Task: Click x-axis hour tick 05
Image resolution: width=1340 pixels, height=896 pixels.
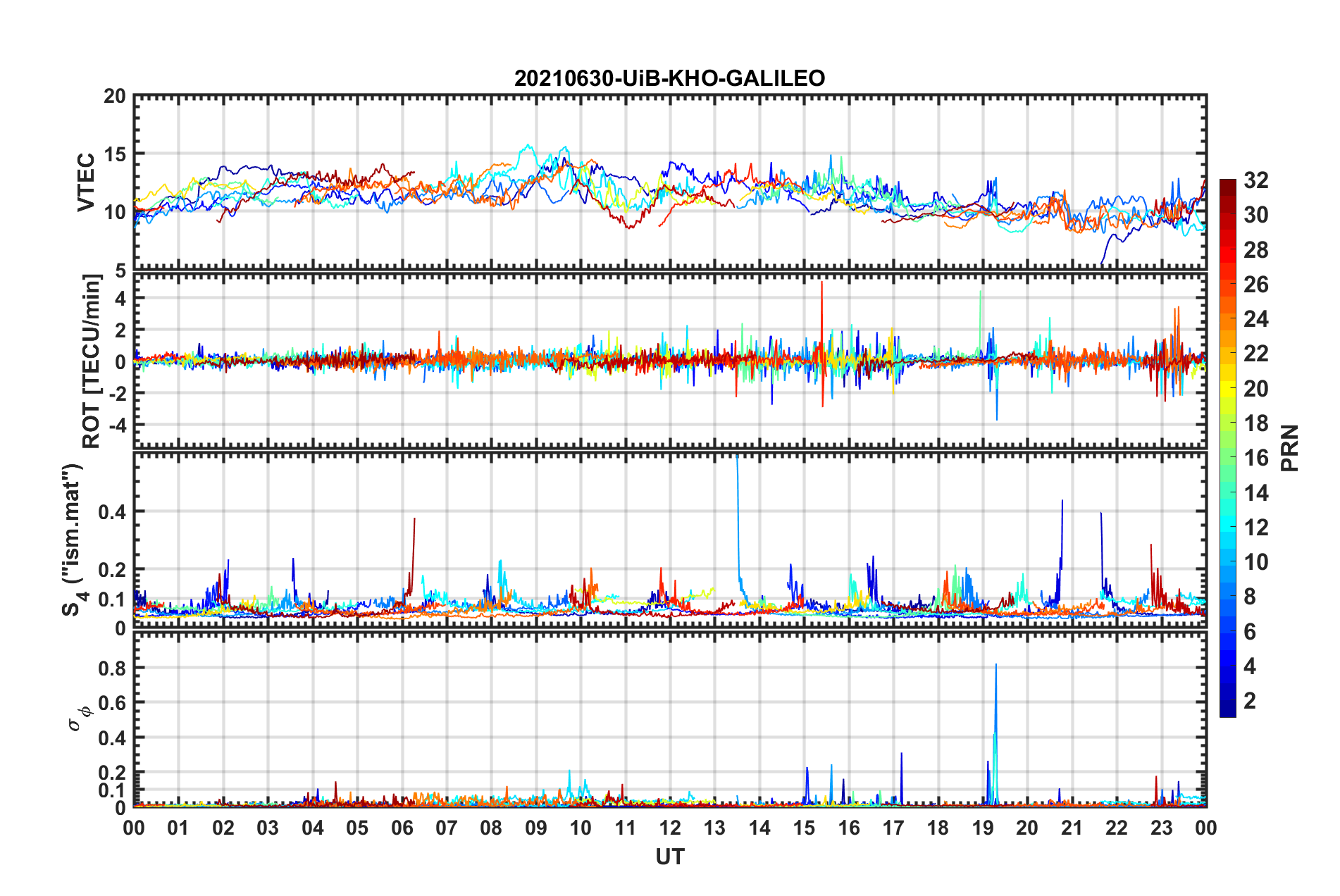Action: click(357, 828)
